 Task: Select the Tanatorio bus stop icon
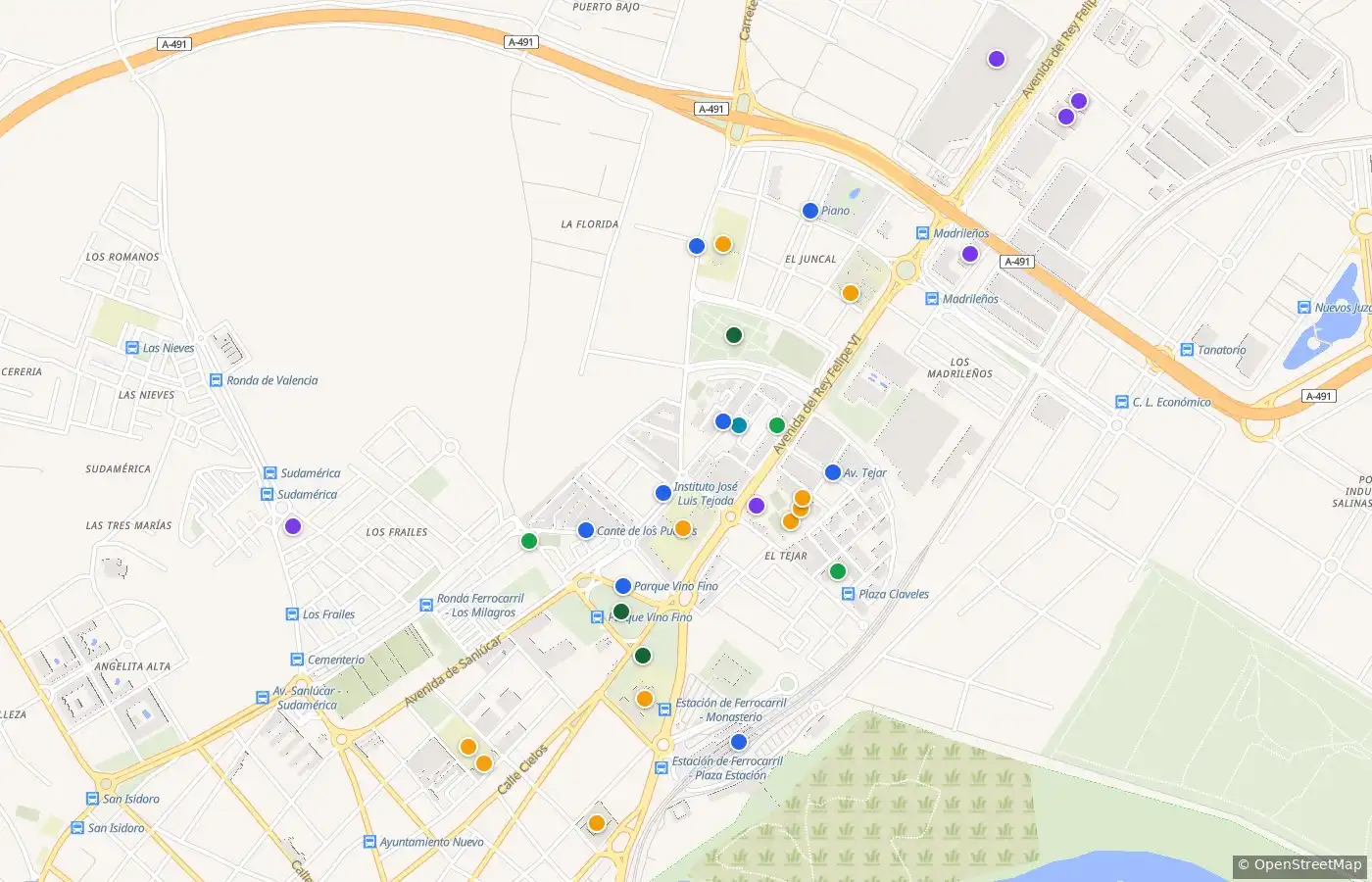[x=1187, y=350]
